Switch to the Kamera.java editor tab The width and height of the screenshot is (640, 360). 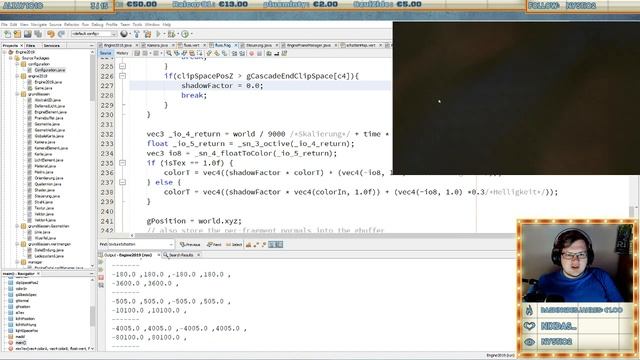coord(157,45)
